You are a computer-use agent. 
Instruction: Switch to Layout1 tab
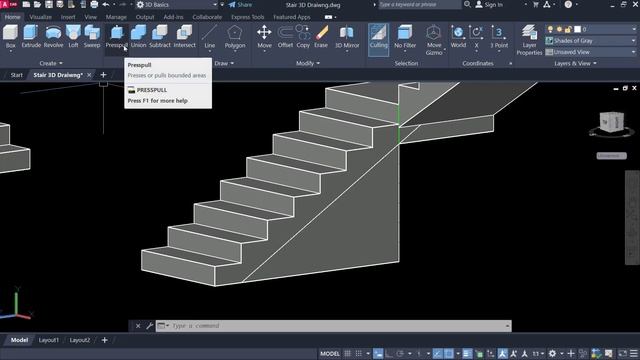click(49, 340)
